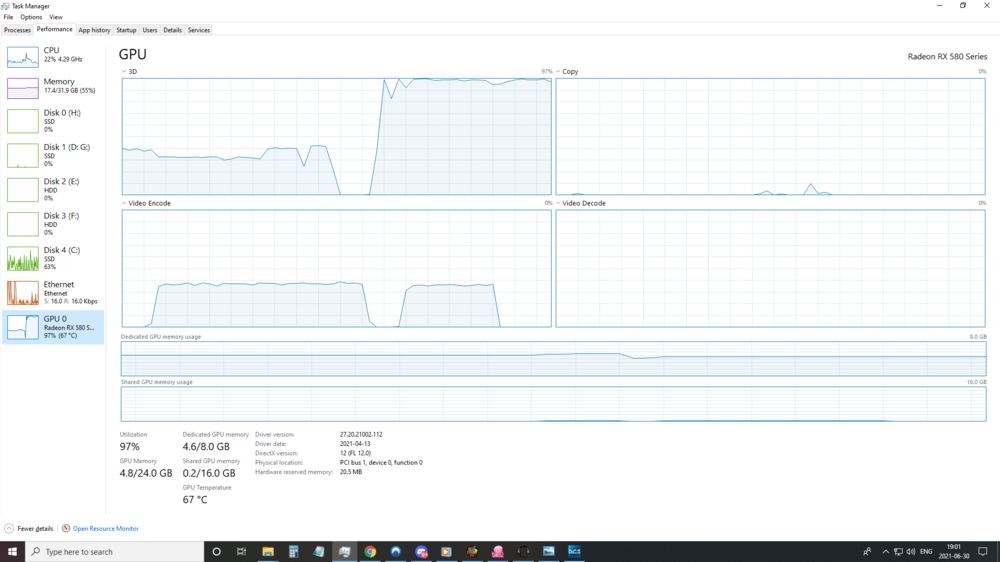Open the Ethernet performance view

[x=53, y=293]
